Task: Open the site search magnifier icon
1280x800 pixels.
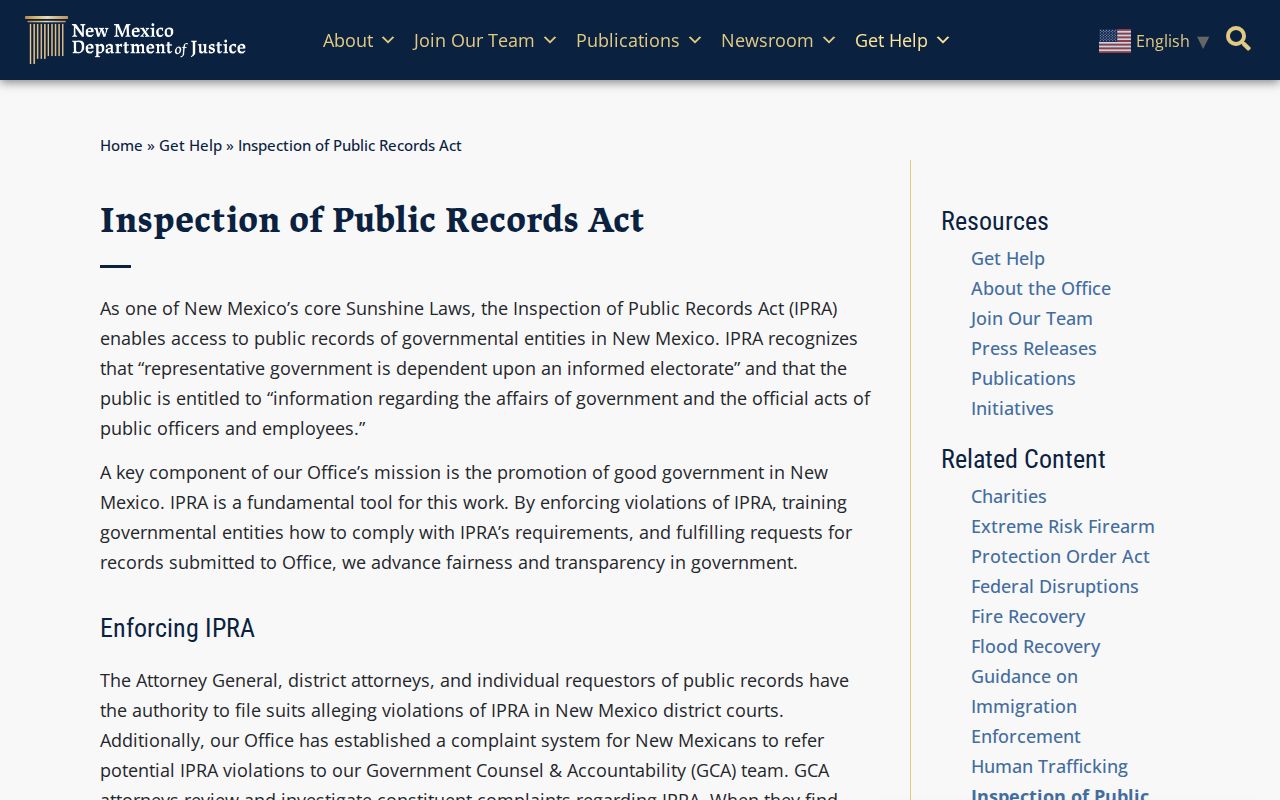Action: click(1238, 39)
